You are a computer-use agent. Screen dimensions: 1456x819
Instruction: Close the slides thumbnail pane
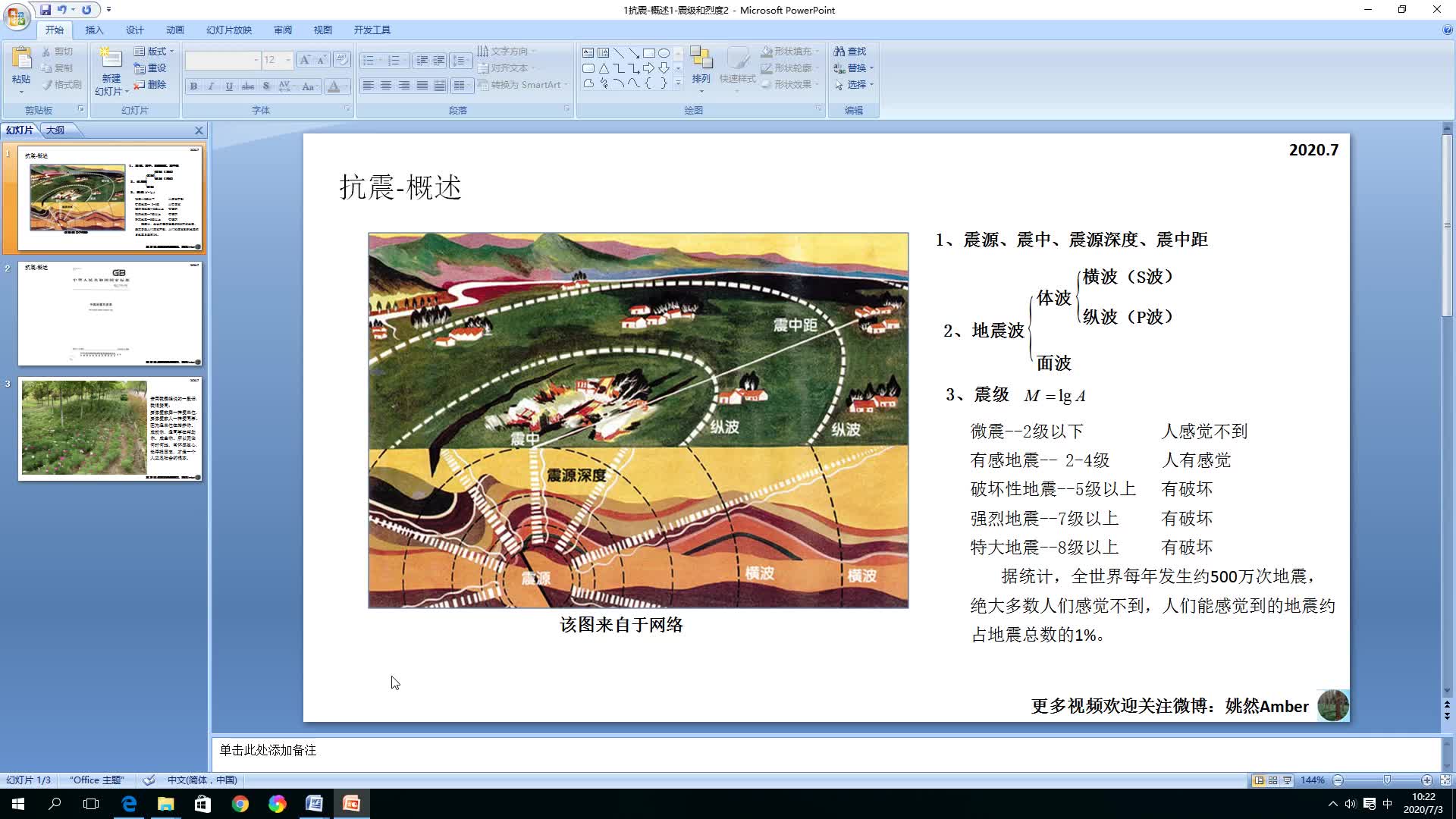click(x=199, y=130)
